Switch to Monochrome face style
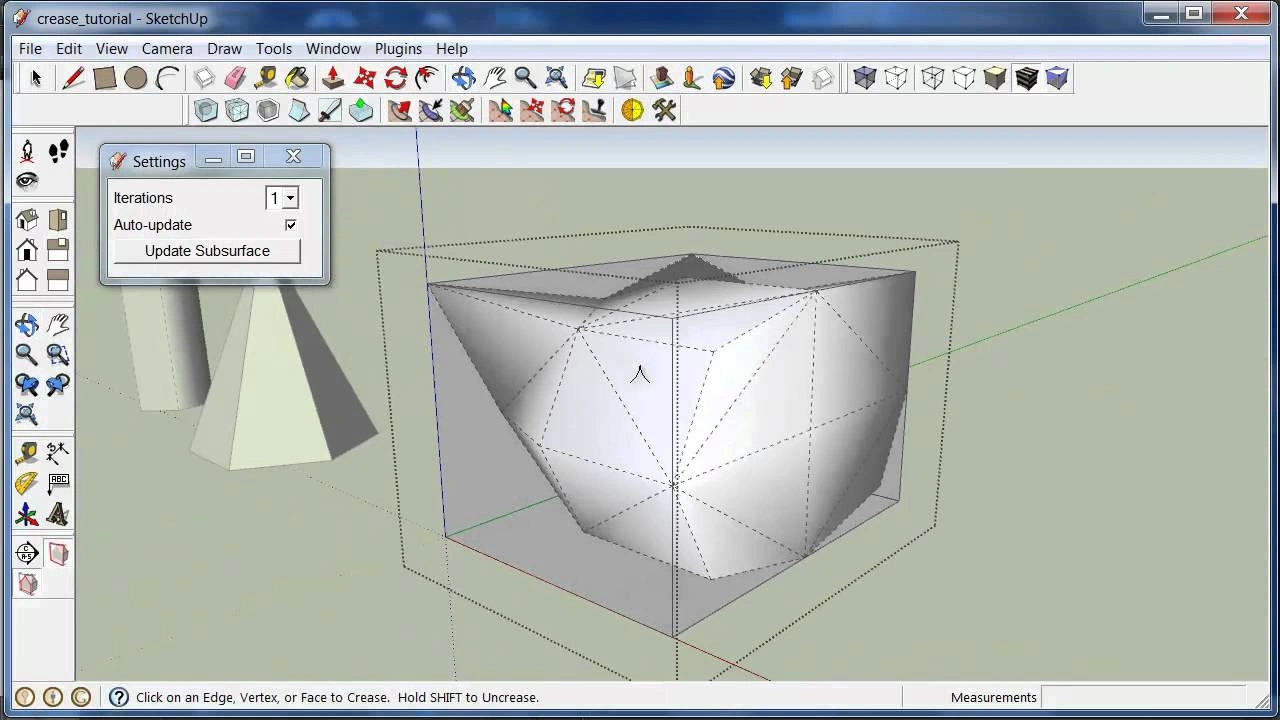 coord(1057,78)
